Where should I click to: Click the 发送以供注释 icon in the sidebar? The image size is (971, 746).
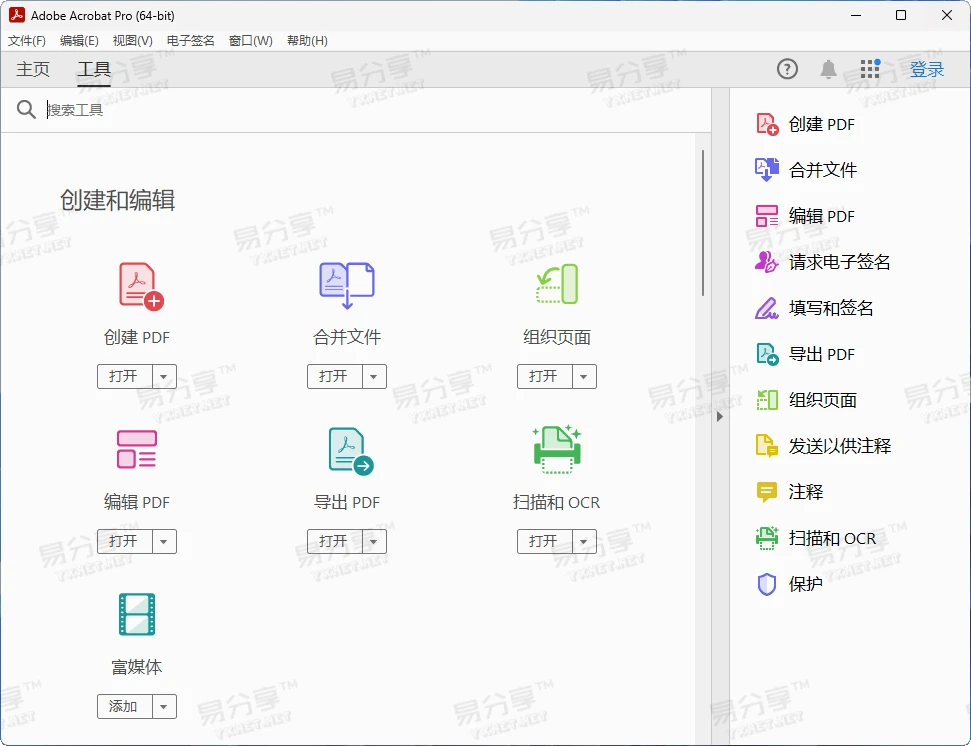tap(767, 446)
